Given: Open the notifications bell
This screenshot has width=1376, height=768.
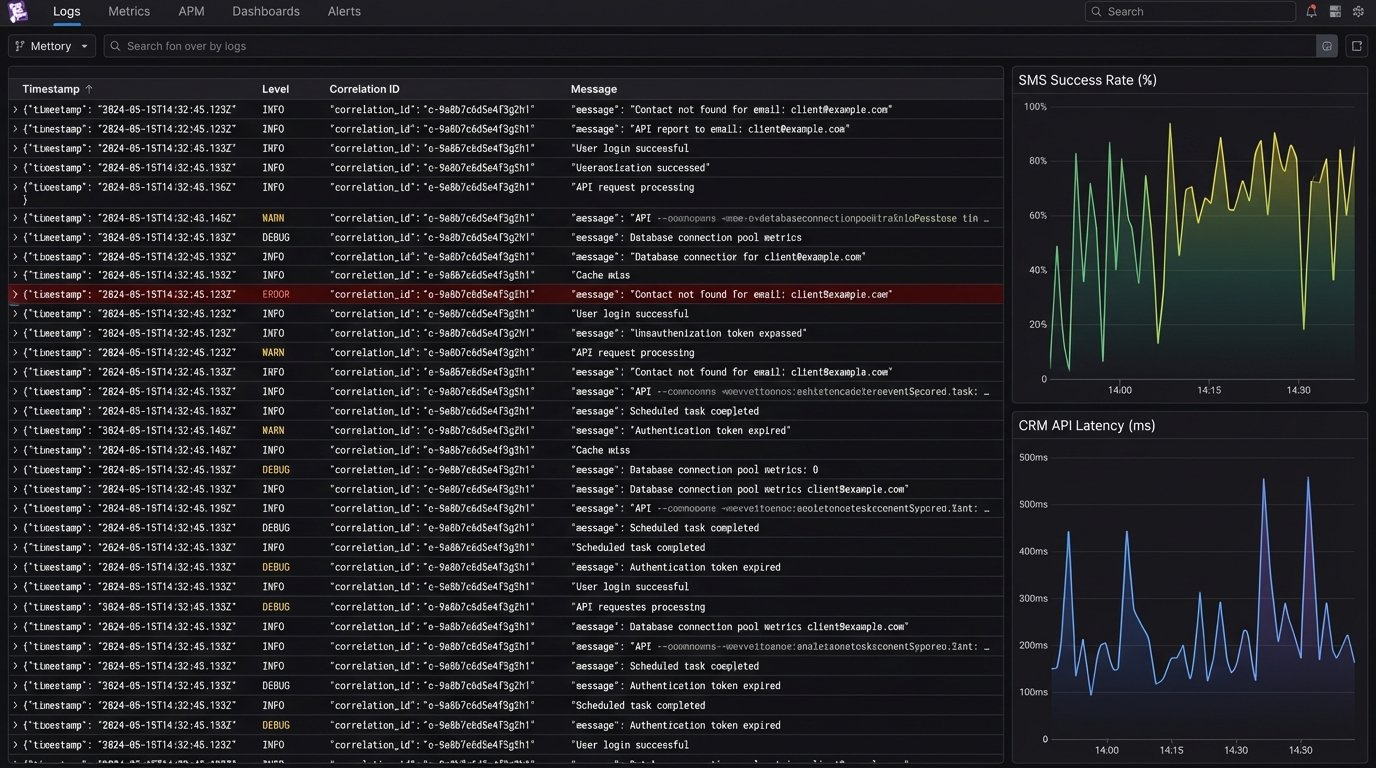Looking at the screenshot, I should (x=1311, y=12).
